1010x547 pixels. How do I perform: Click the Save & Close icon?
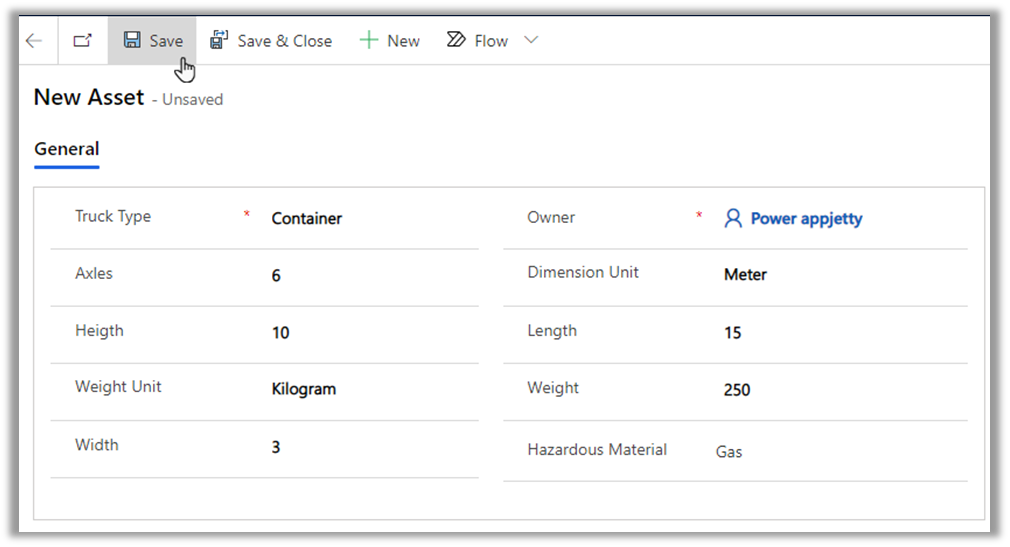[x=219, y=40]
